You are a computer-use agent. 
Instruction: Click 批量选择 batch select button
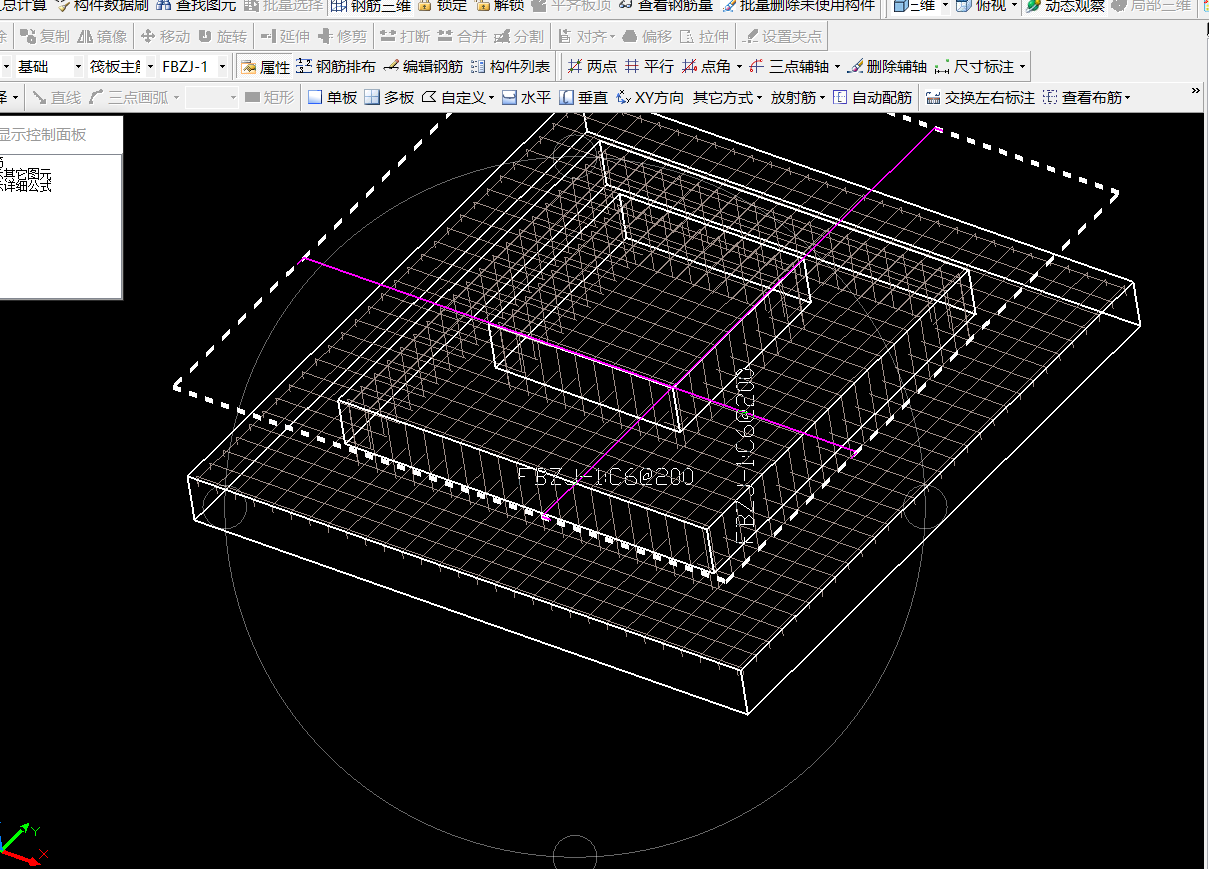(x=284, y=5)
